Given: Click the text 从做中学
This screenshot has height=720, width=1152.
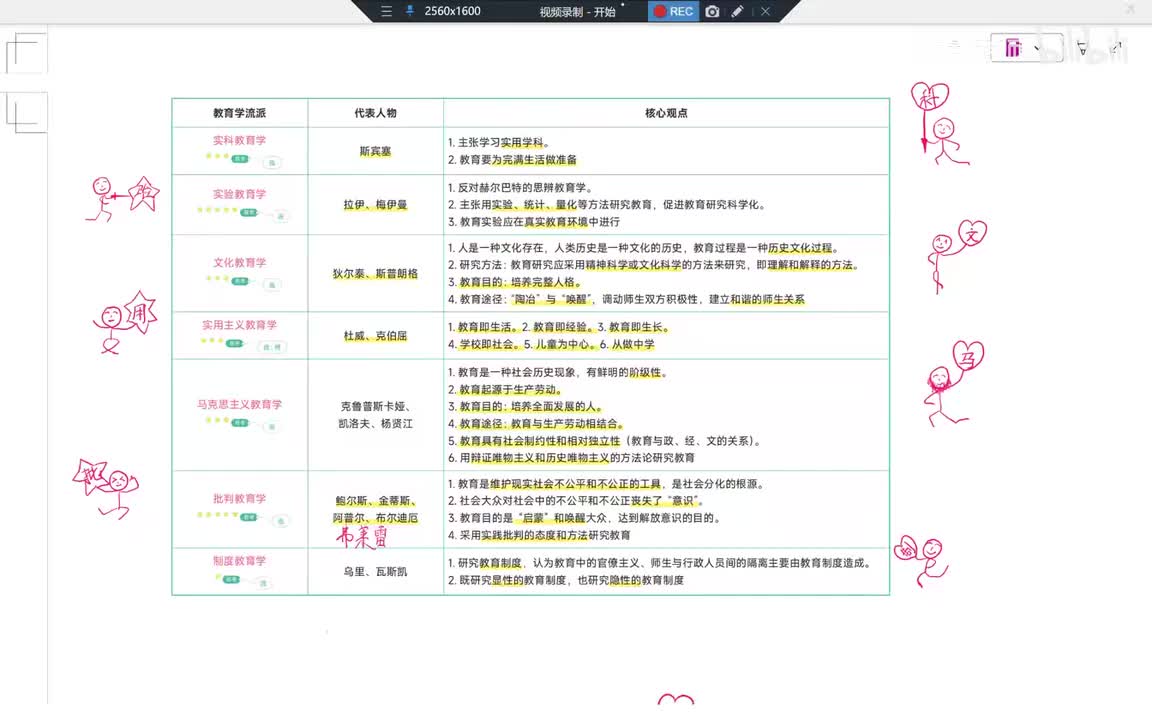Looking at the screenshot, I should [x=633, y=344].
